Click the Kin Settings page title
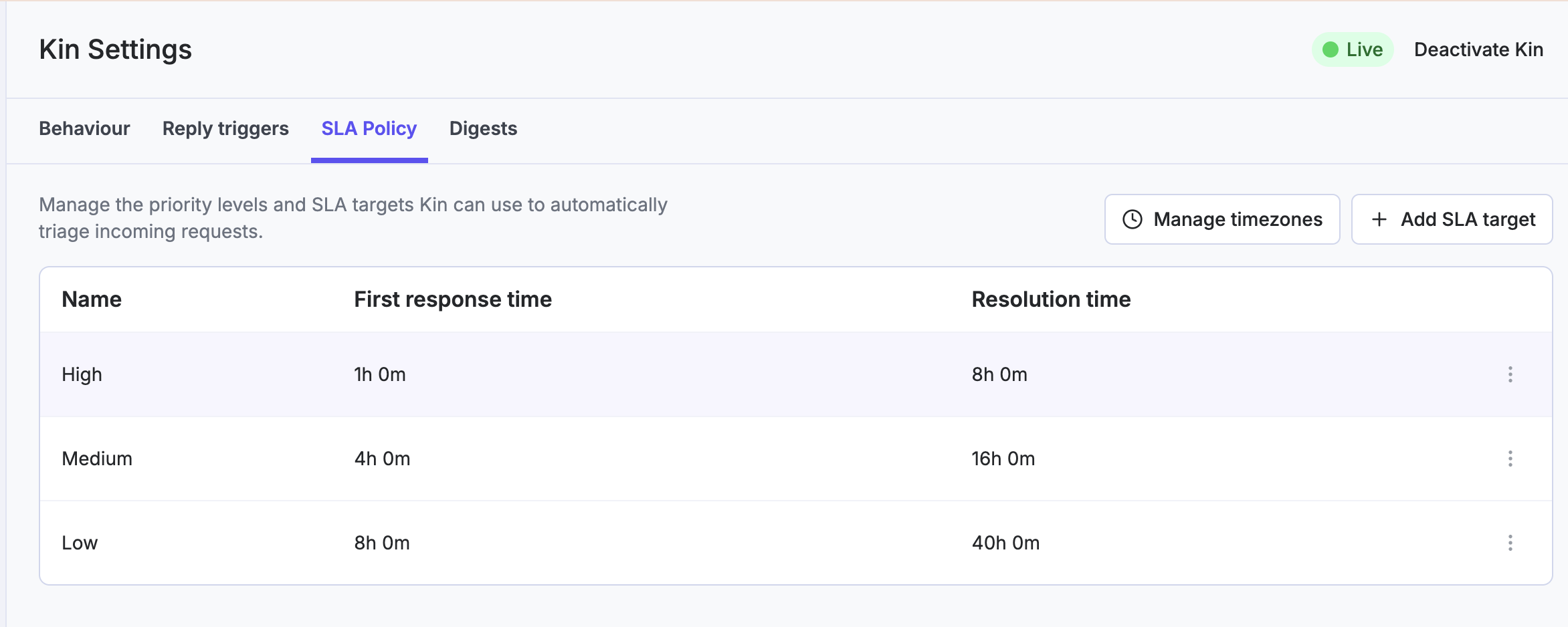1568x627 pixels. (115, 49)
